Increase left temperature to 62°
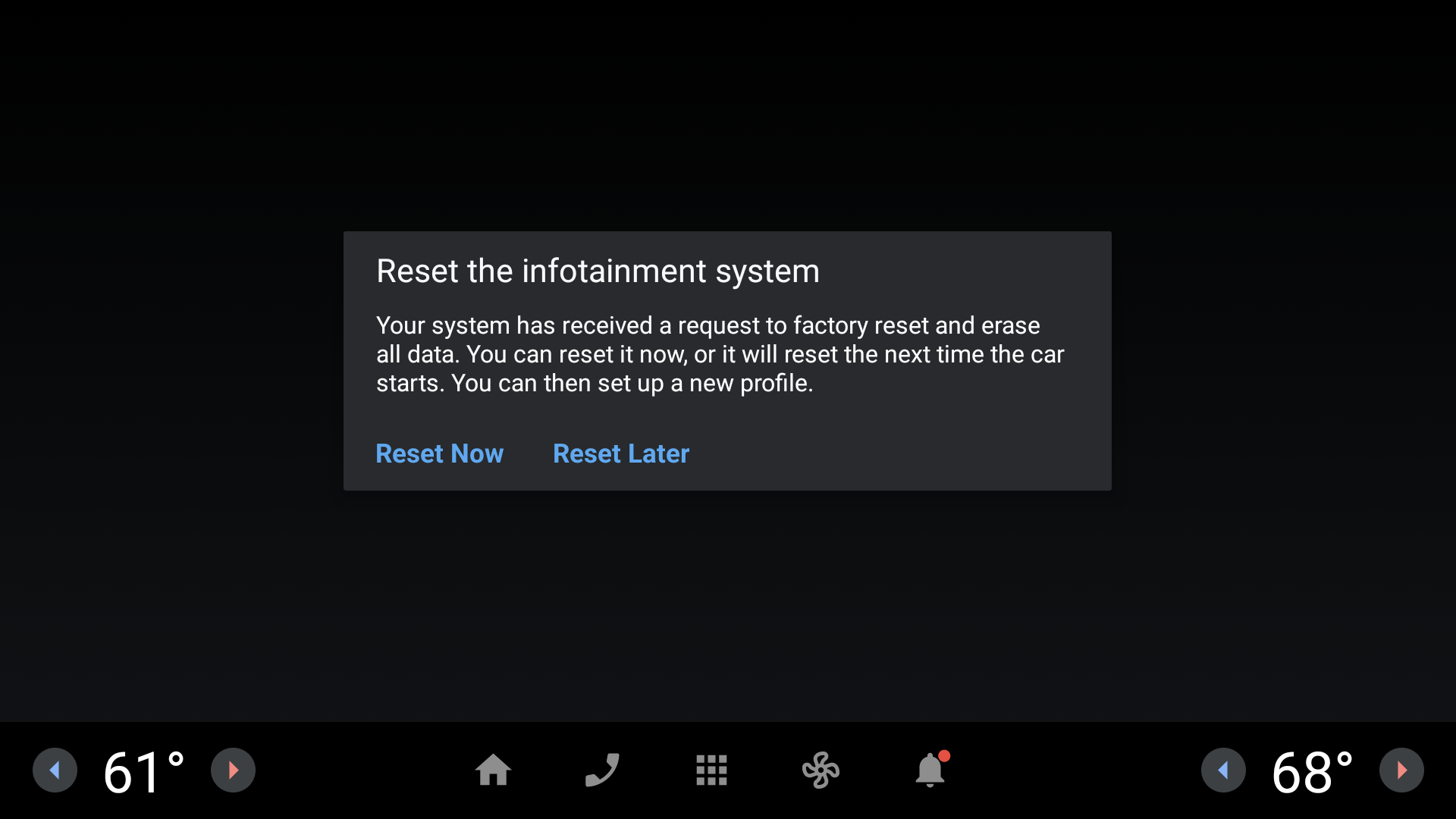Image resolution: width=1456 pixels, height=819 pixels. (x=232, y=770)
